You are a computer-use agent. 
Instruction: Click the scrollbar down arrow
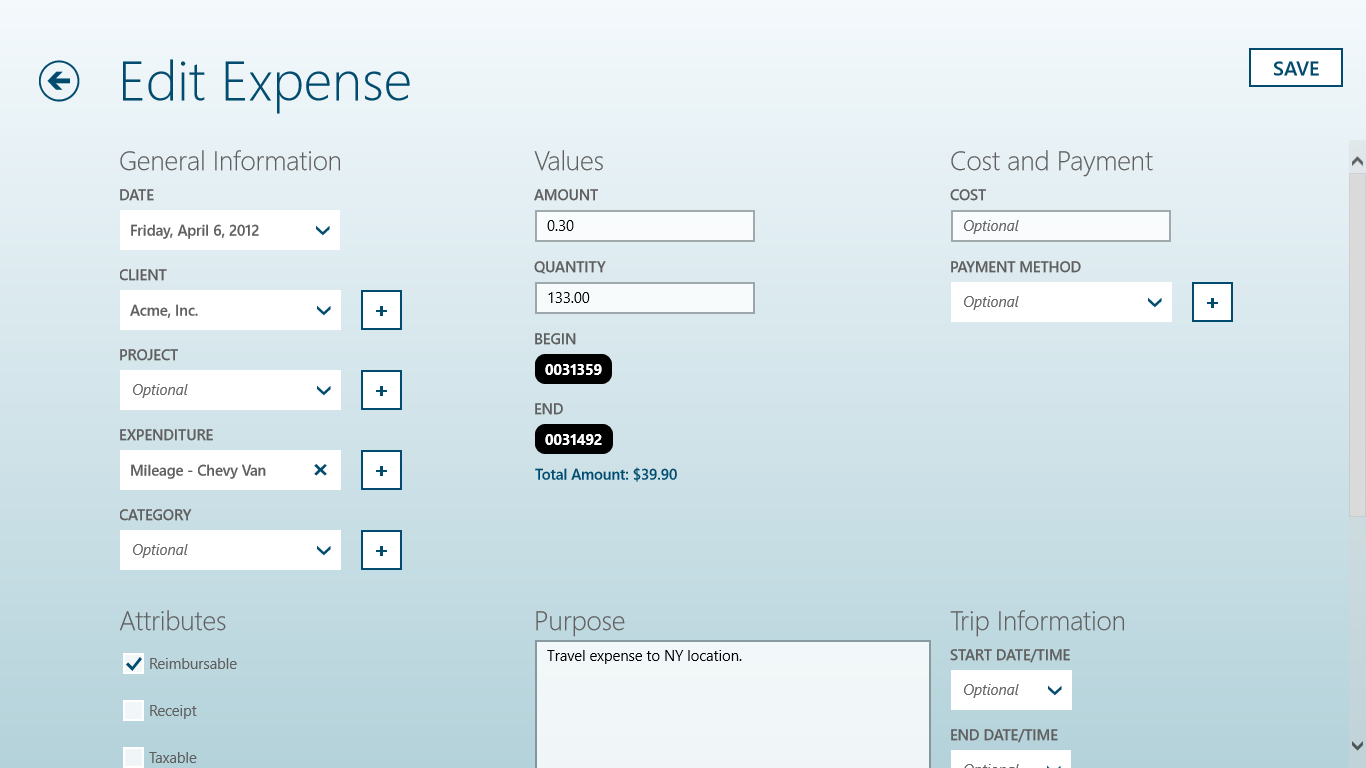point(1357,745)
